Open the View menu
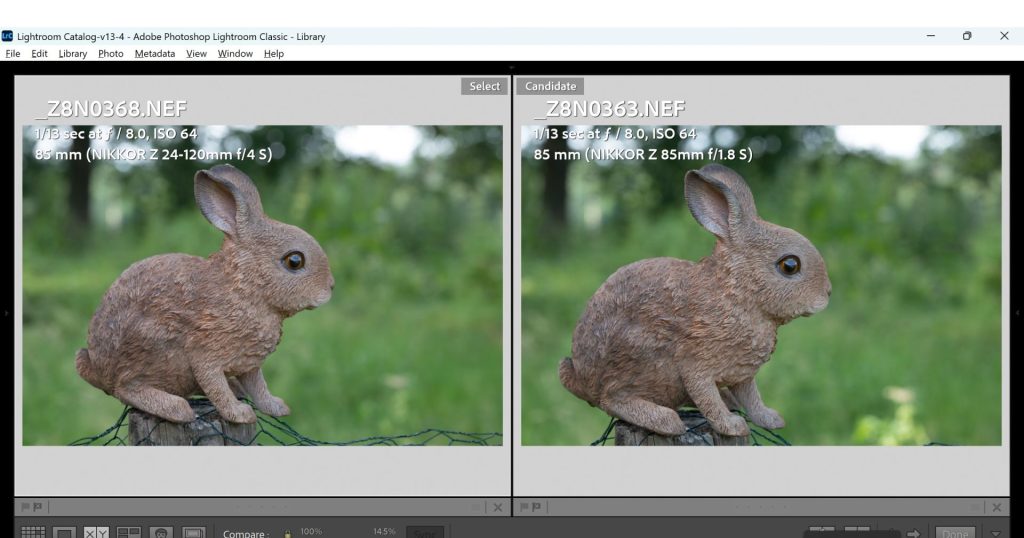The width and height of the screenshot is (1024, 538). (196, 54)
